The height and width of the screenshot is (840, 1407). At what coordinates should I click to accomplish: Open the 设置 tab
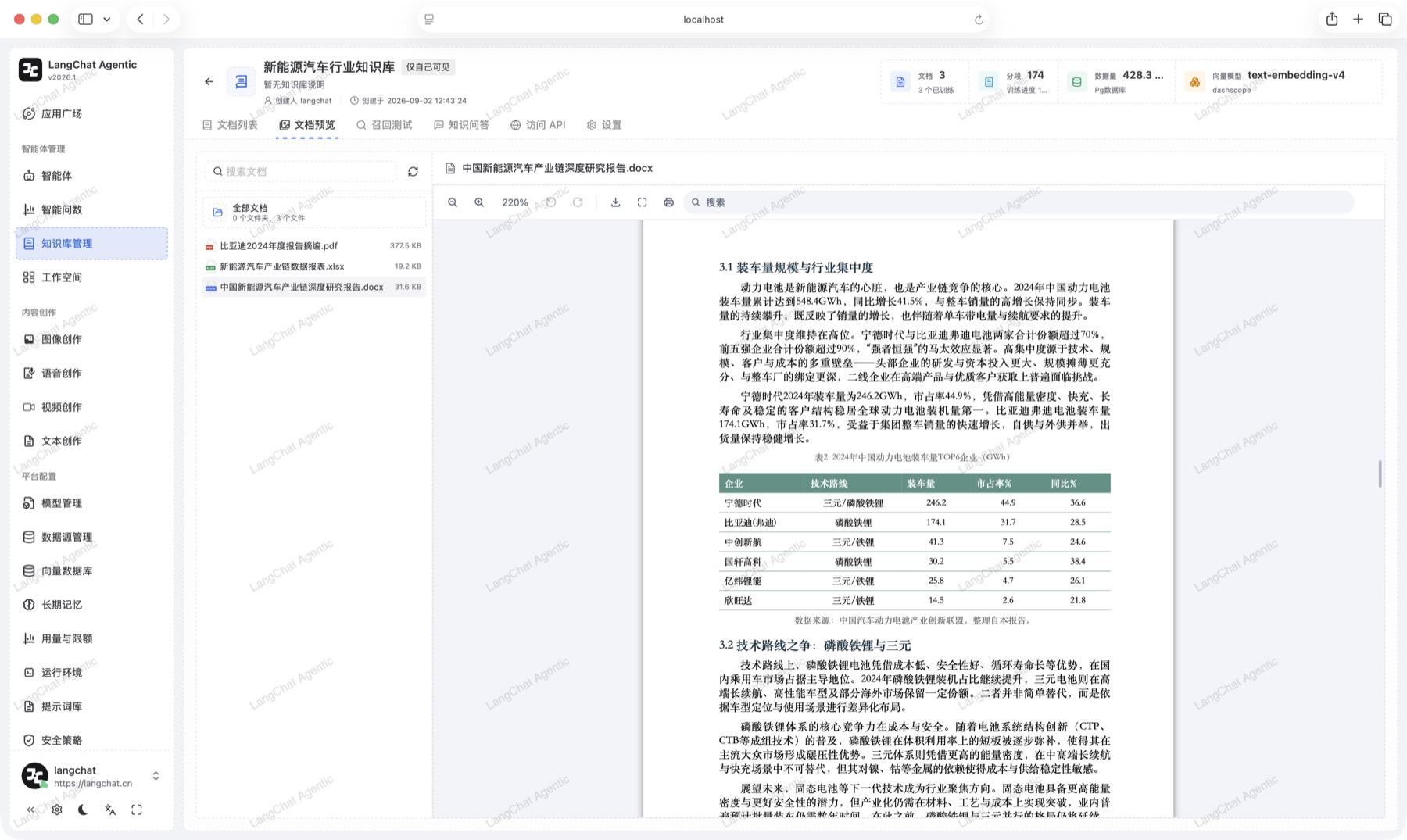[603, 125]
